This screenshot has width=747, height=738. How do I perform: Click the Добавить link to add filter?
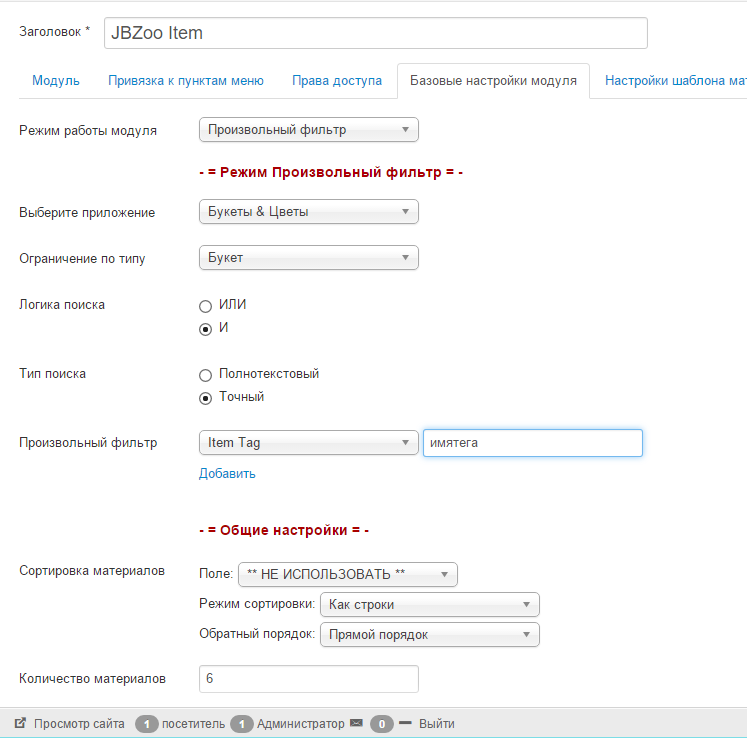(x=227, y=474)
